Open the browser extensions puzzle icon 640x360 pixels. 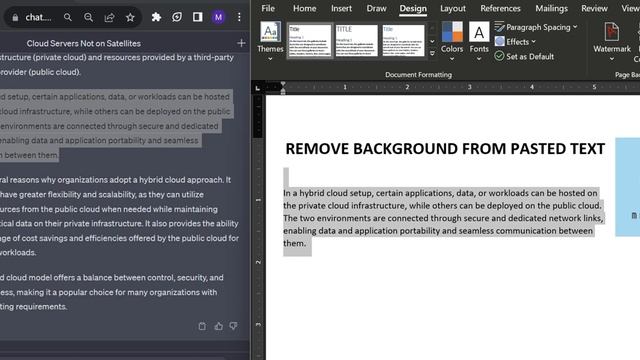click(156, 17)
